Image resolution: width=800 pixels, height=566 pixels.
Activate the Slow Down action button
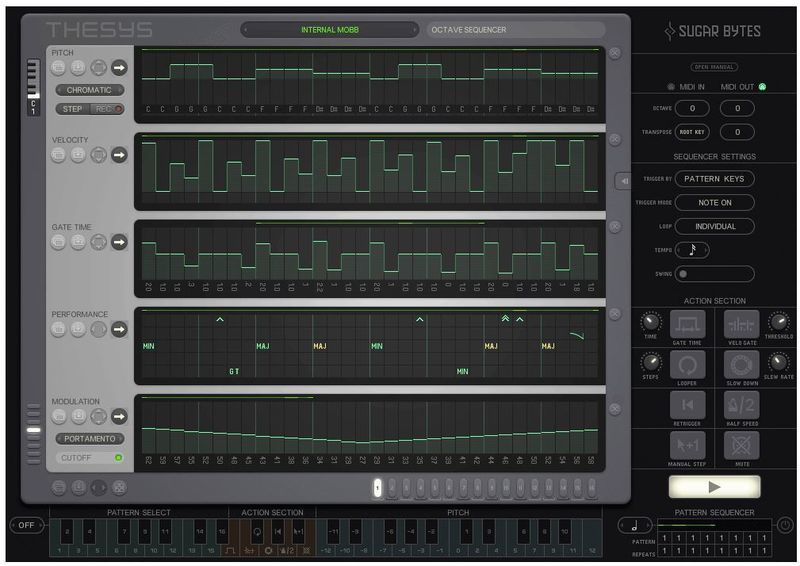[x=742, y=365]
